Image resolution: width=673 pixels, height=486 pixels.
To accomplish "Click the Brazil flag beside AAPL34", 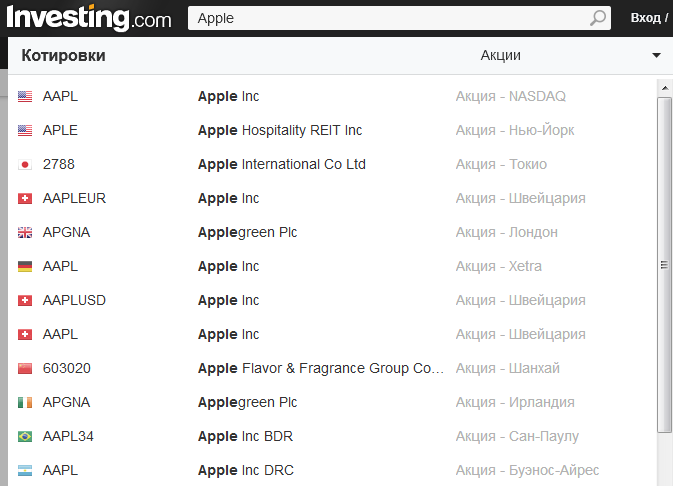I will click(25, 437).
